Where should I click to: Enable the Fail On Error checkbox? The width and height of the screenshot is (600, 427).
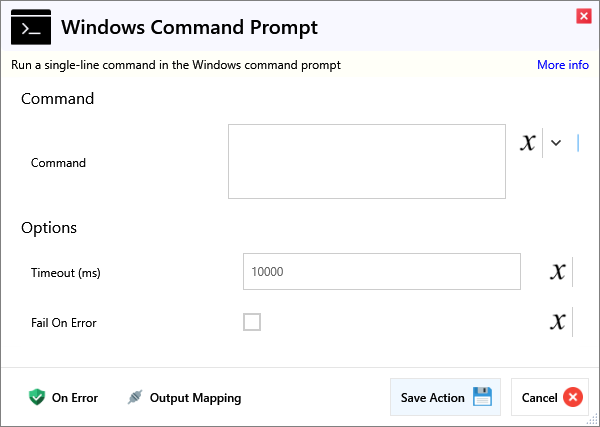tap(252, 322)
